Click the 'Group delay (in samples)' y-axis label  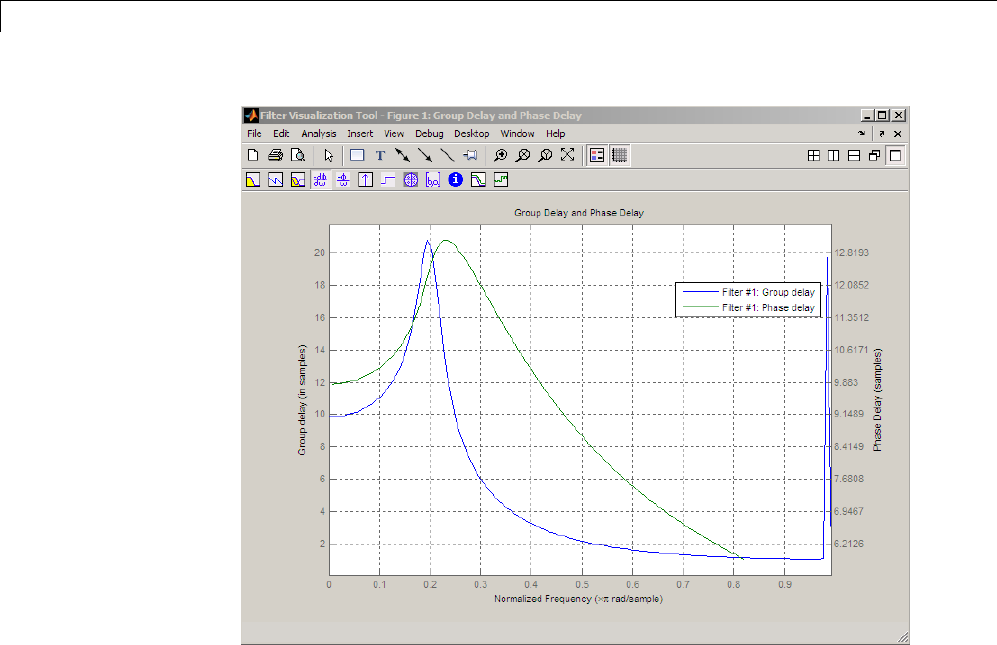(x=302, y=399)
